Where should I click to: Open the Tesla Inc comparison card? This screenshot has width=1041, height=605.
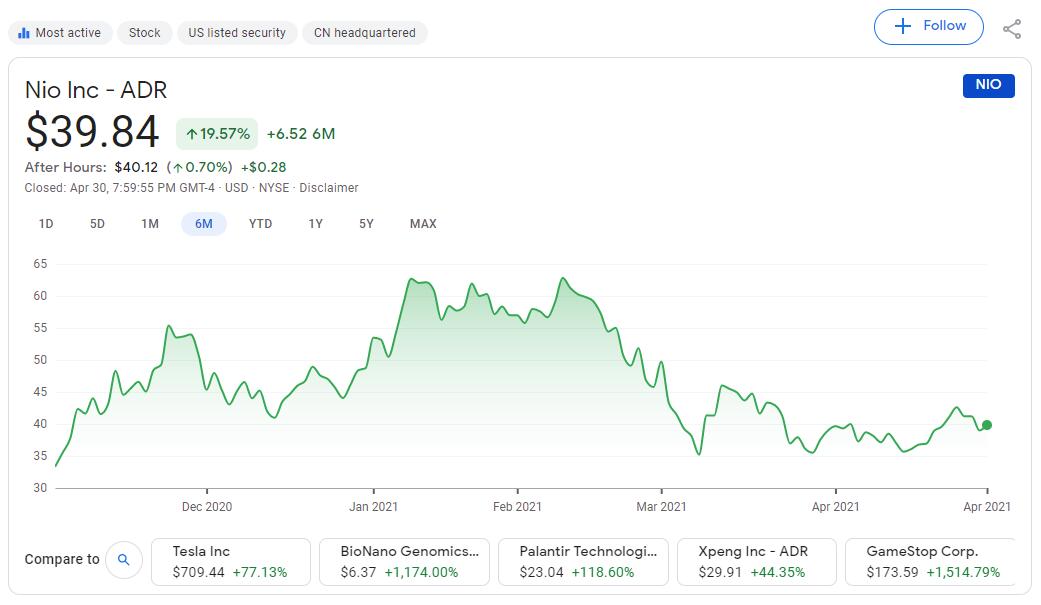[x=230, y=561]
